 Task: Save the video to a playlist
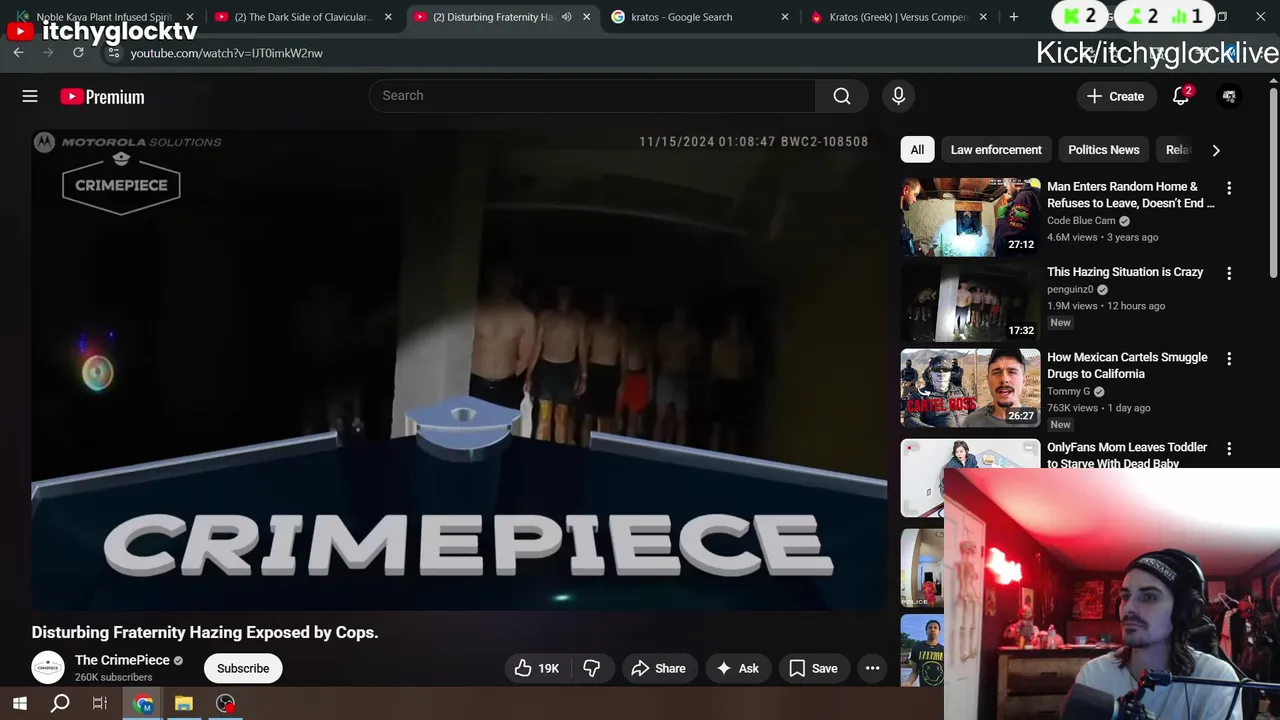coord(813,668)
